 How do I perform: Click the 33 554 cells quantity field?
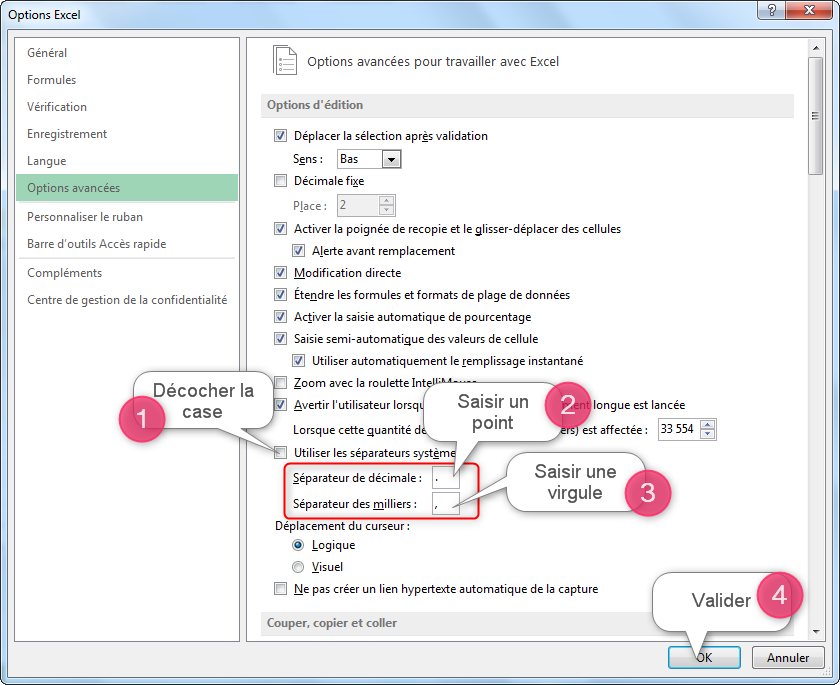(679, 429)
